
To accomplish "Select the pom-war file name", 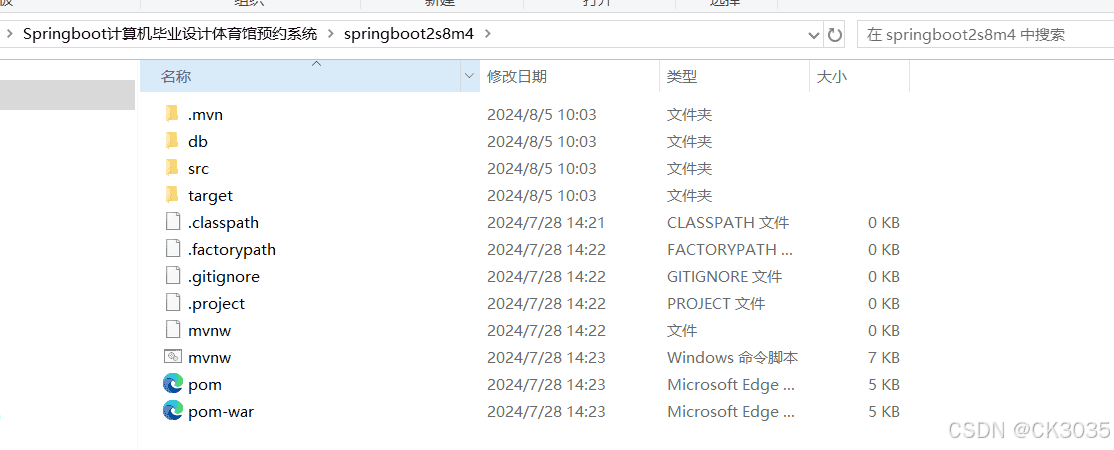I will coord(221,412).
